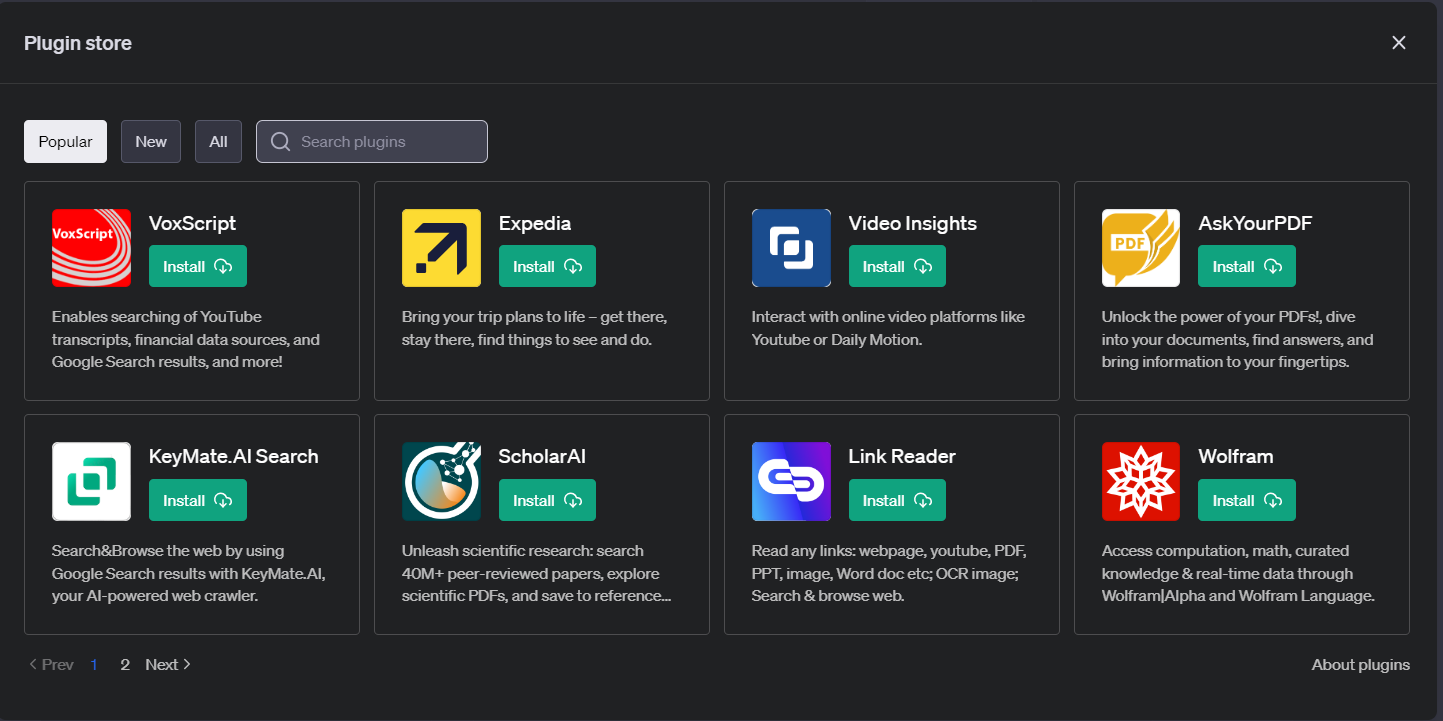Click the VoxScript title text
This screenshot has height=721, width=1443.
193,223
